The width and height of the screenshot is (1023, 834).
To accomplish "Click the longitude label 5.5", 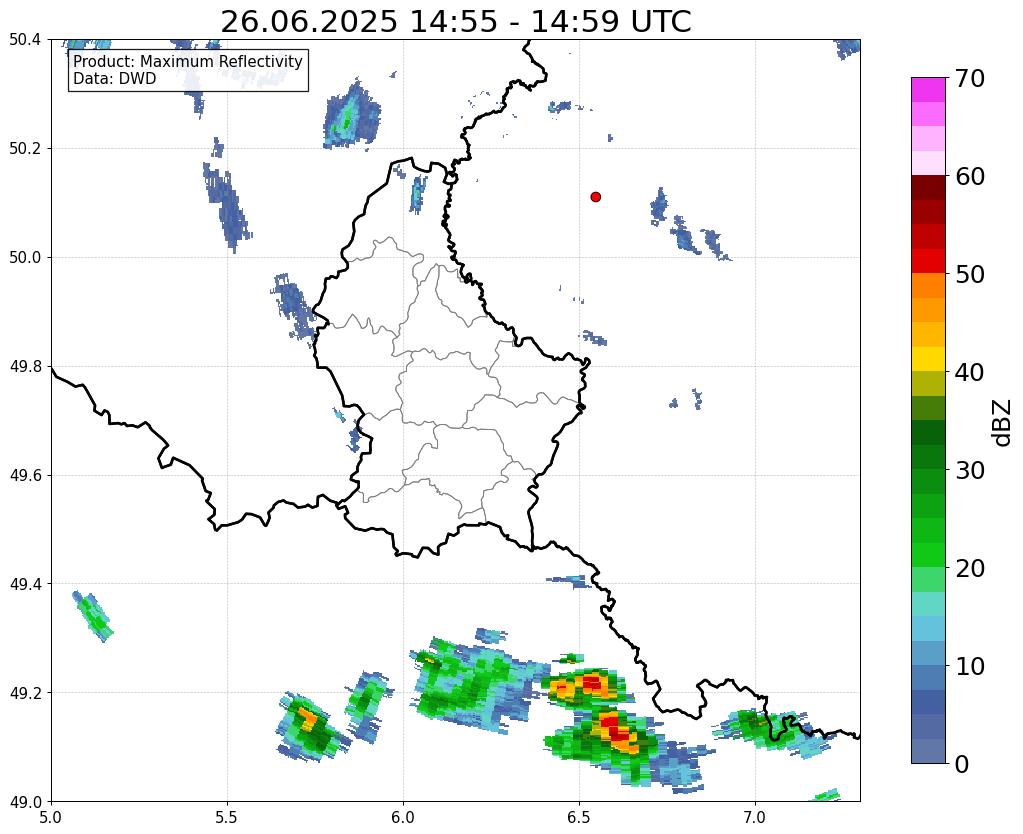I will pos(227,818).
